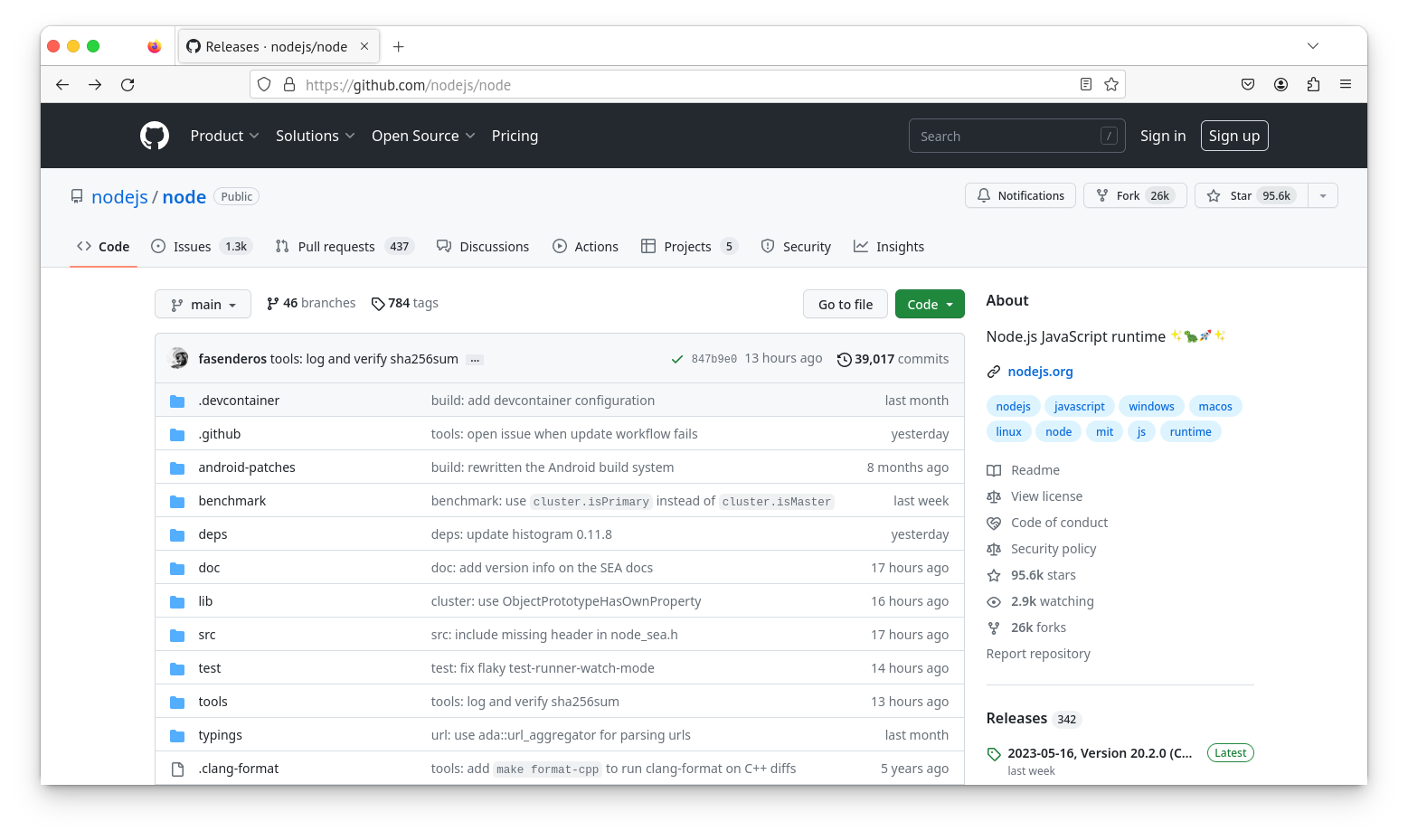The width and height of the screenshot is (1408, 840).
Task: Click the browser URL address bar
Action: click(687, 85)
